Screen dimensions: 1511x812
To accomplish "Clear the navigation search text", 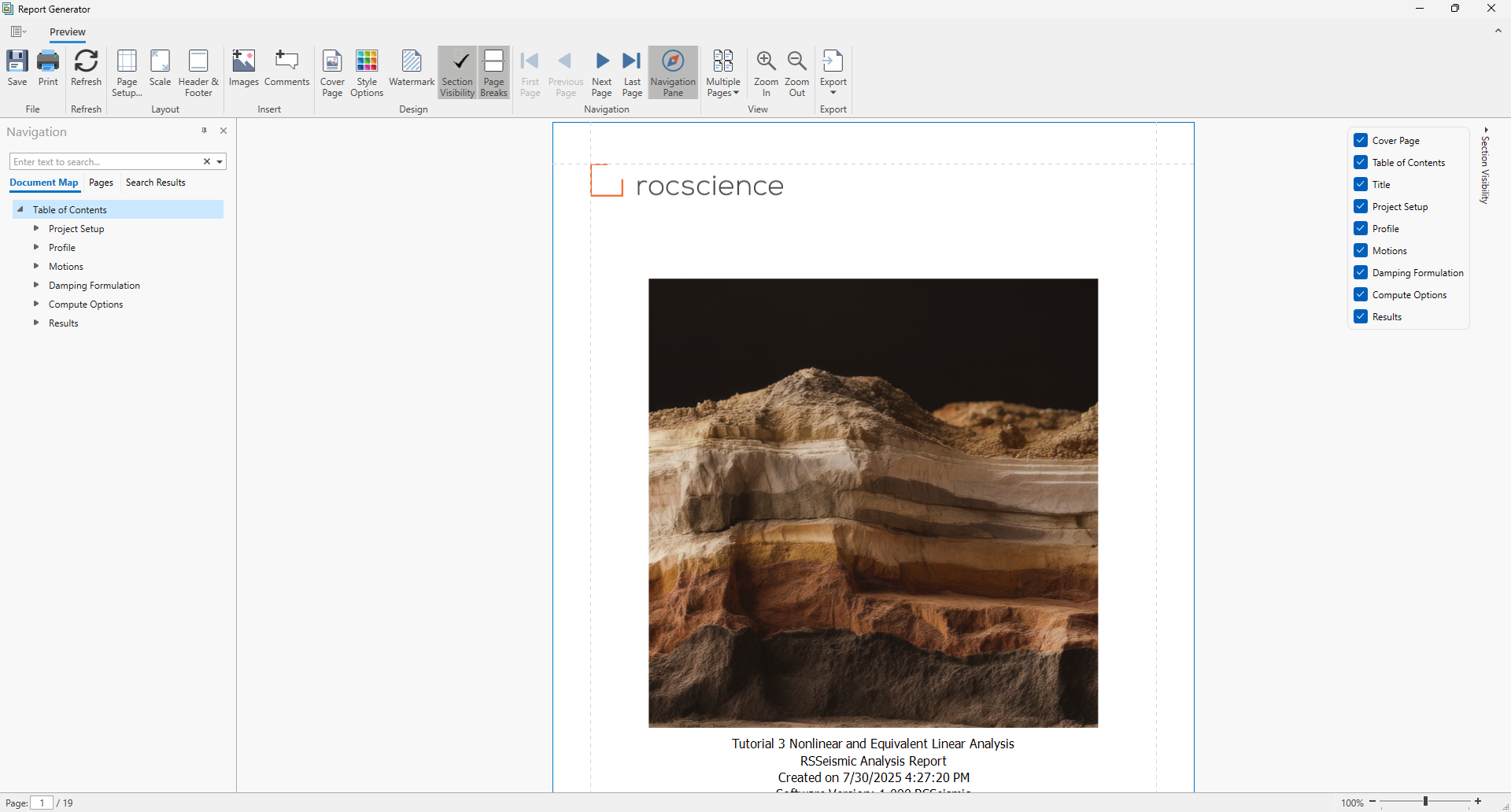I will pyautogui.click(x=207, y=161).
